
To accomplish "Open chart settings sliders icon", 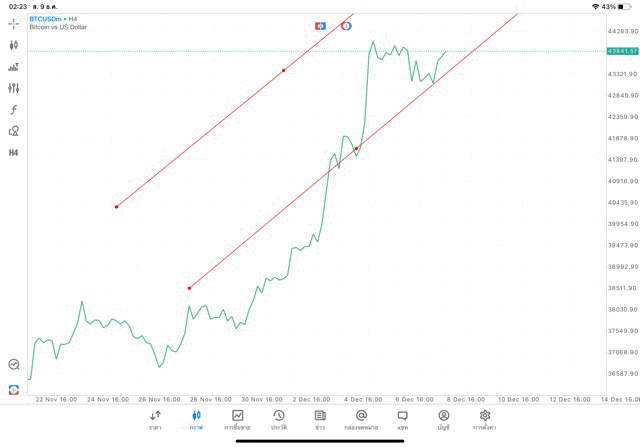I will point(14,88).
